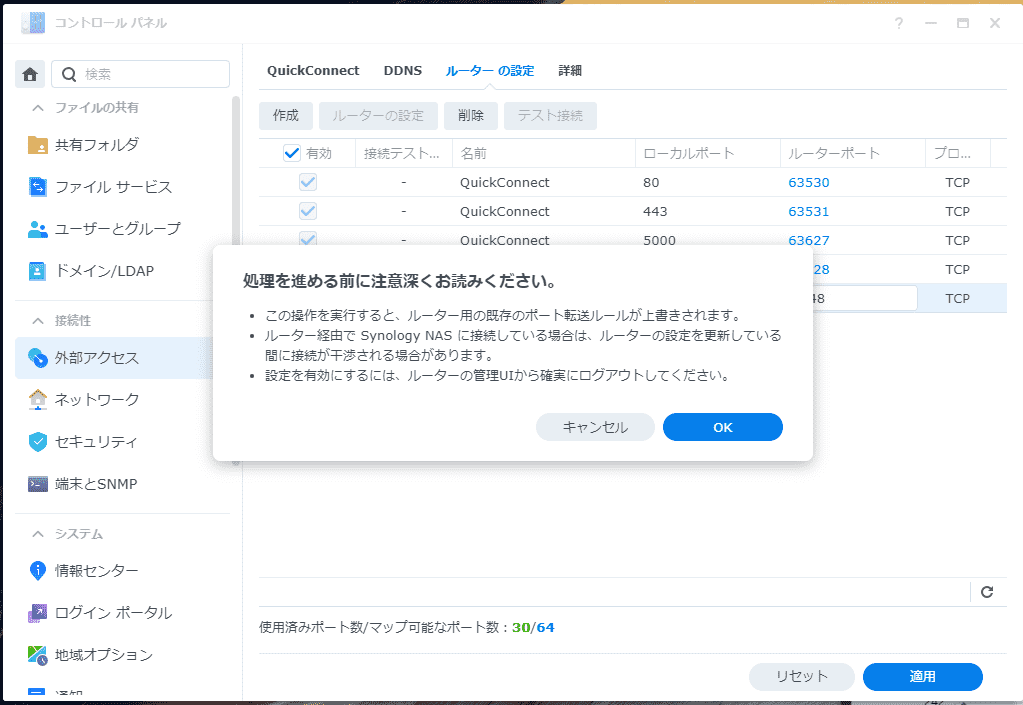Select the ルーター の設定 tab
Image resolution: width=1023 pixels, height=705 pixels.
tap(490, 70)
